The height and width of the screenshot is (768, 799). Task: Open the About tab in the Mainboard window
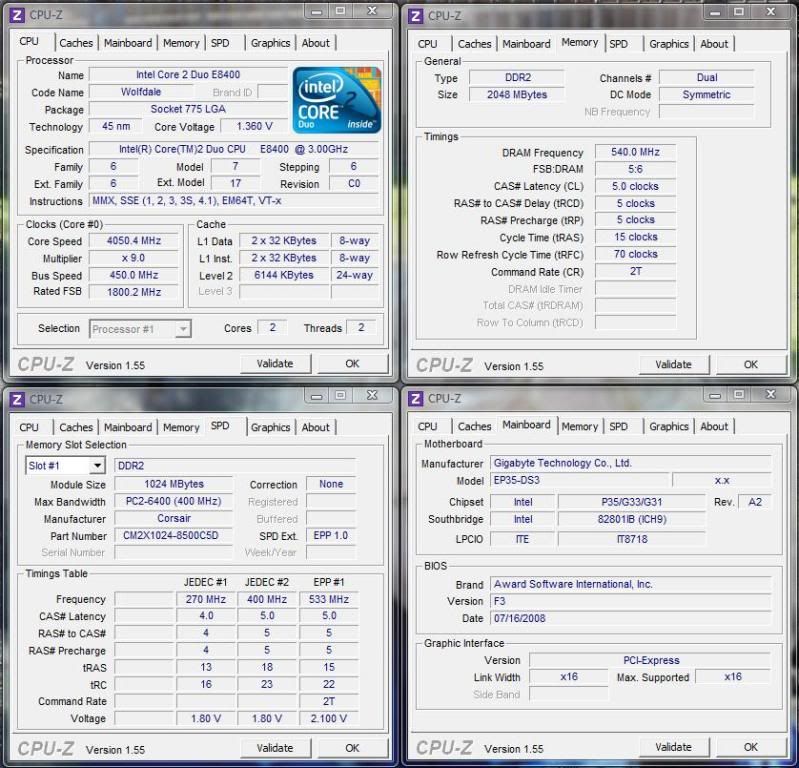click(714, 426)
